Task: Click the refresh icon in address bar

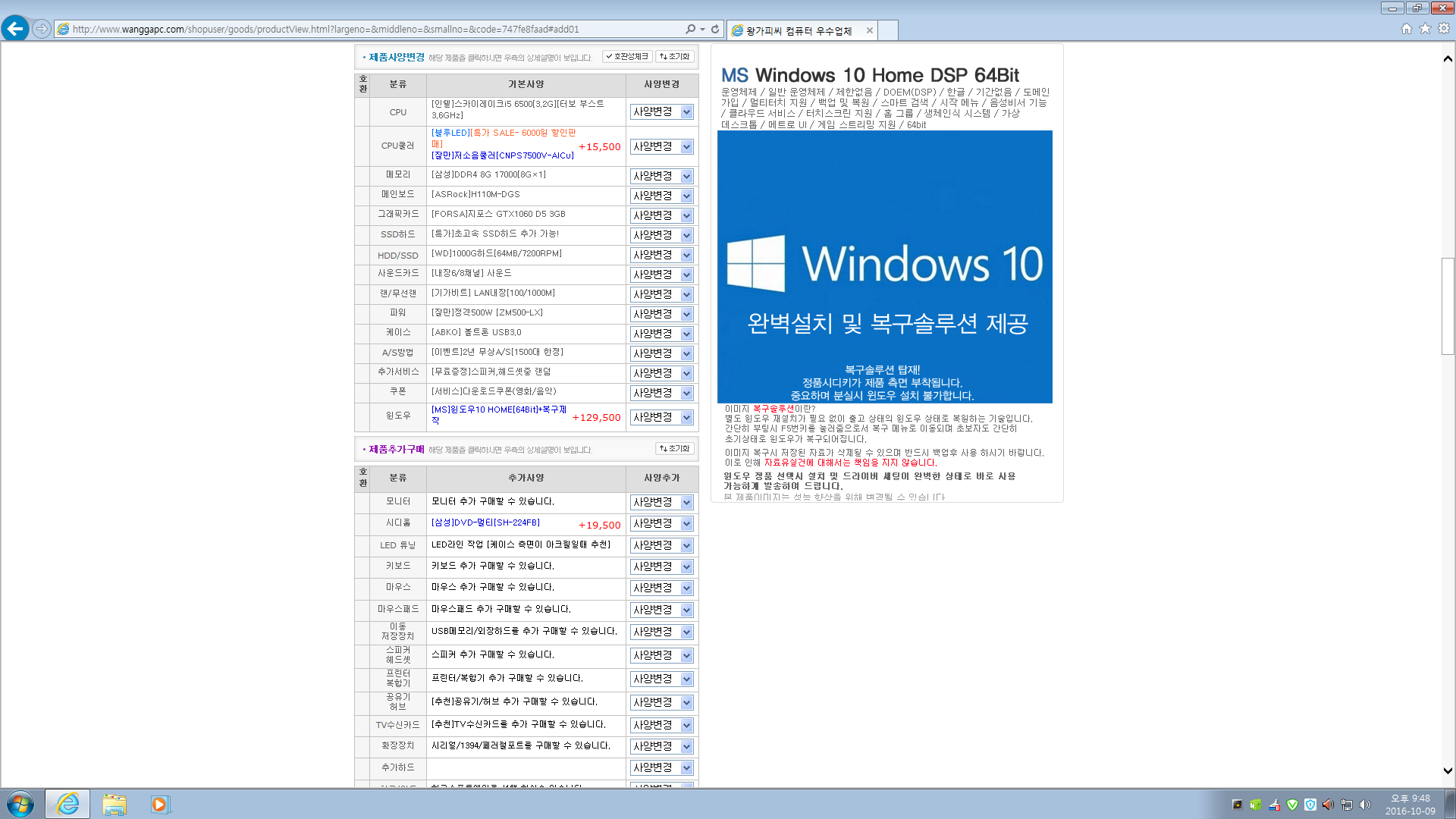Action: 715,29
